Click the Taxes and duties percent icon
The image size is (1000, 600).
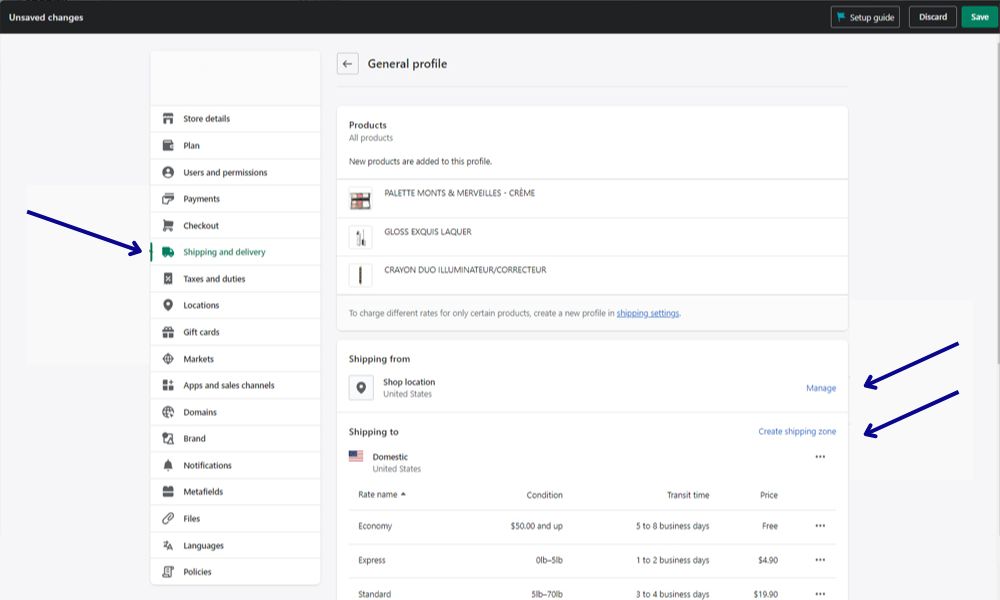168,279
